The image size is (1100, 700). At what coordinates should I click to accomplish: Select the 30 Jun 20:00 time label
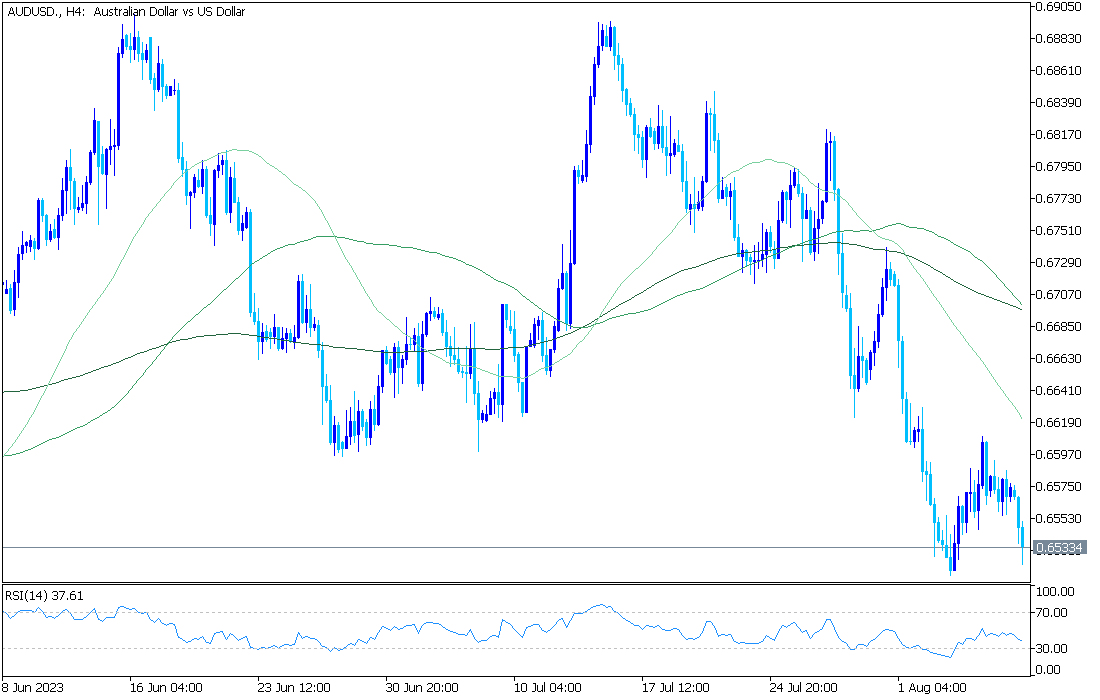click(422, 687)
